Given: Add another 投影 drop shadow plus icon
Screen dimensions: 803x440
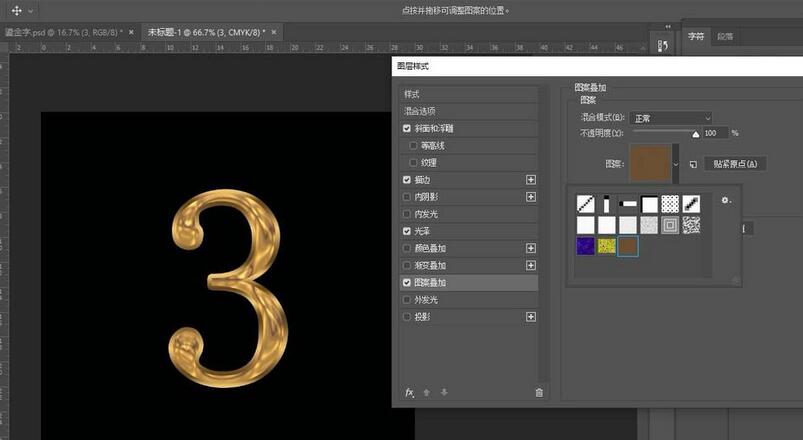Looking at the screenshot, I should pyautogui.click(x=531, y=317).
